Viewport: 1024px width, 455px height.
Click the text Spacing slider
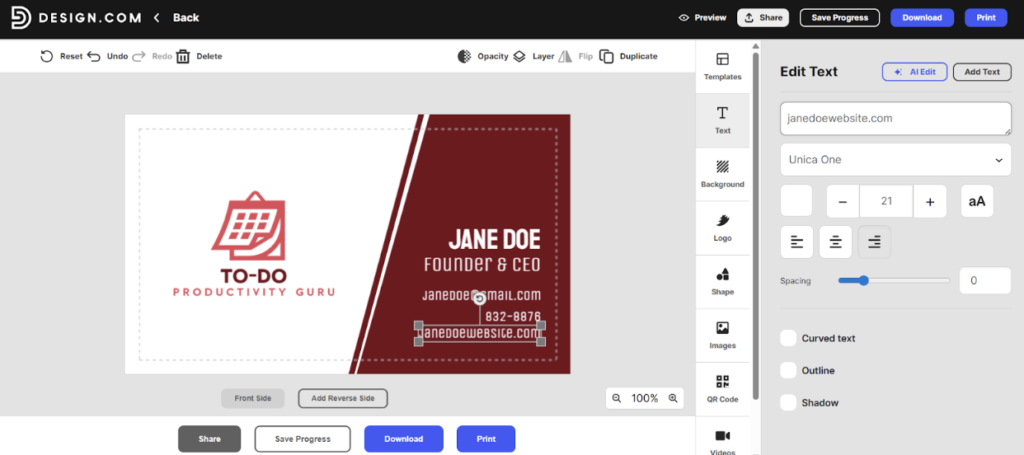tap(894, 281)
